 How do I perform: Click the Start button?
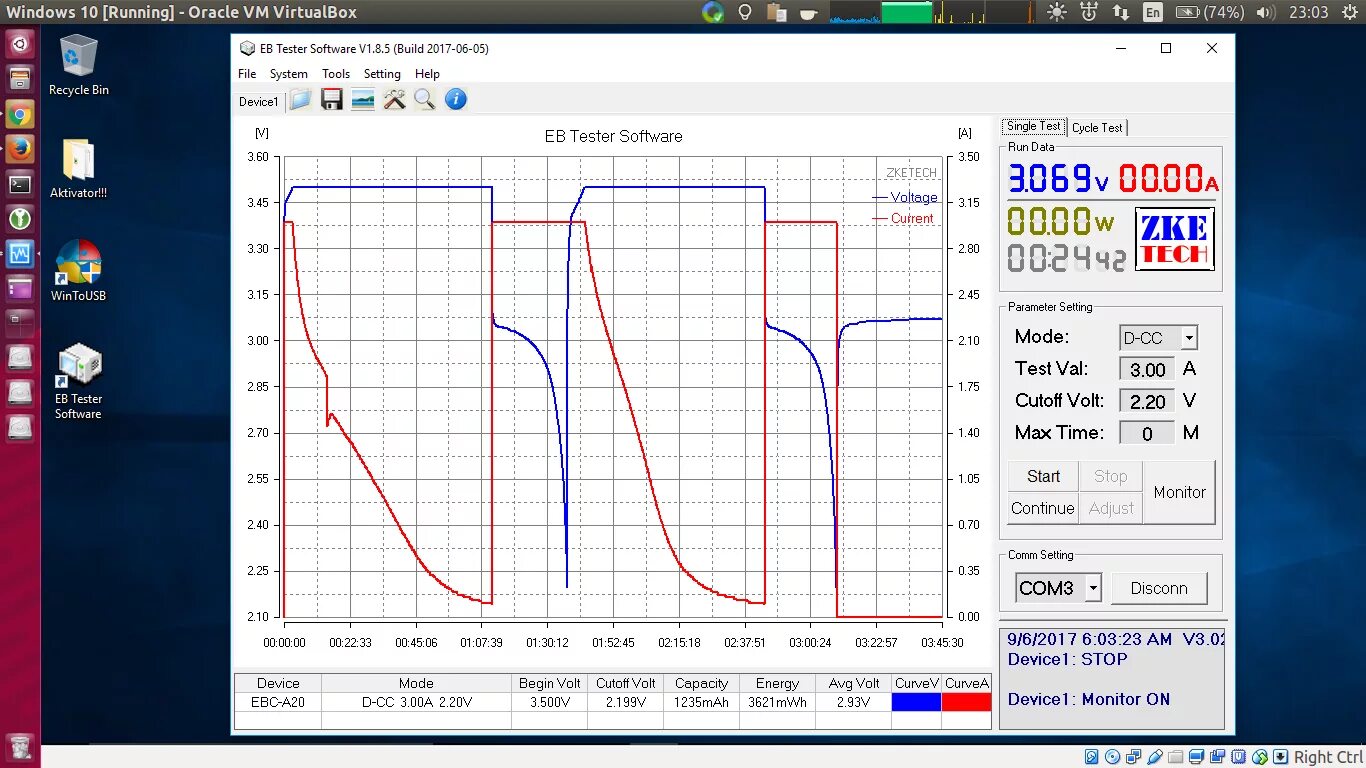pyautogui.click(x=1043, y=476)
